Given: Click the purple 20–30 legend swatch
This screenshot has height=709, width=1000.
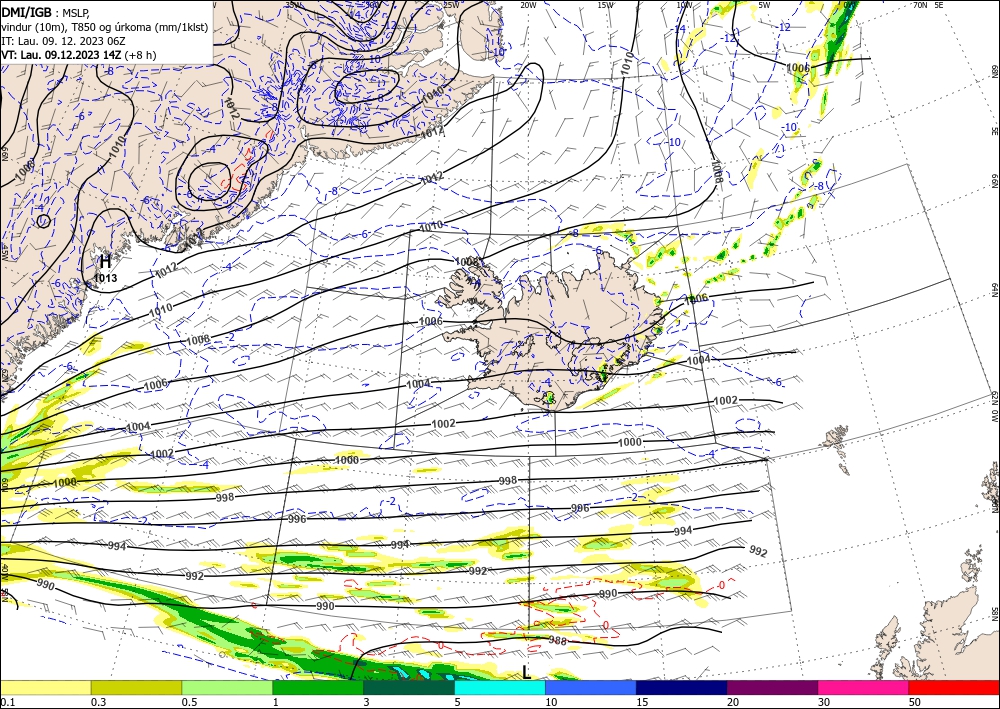Looking at the screenshot, I should point(772,687).
